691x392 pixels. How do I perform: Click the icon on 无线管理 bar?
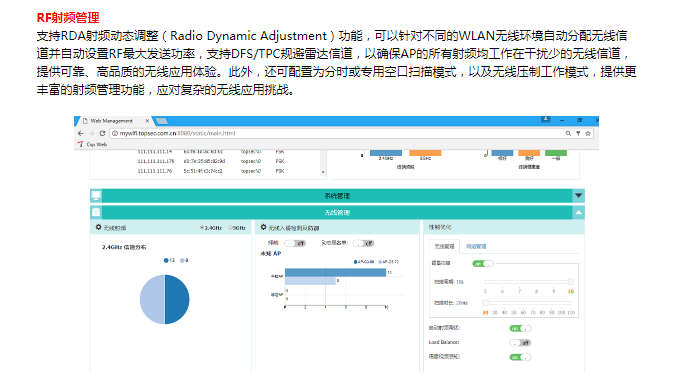click(96, 212)
